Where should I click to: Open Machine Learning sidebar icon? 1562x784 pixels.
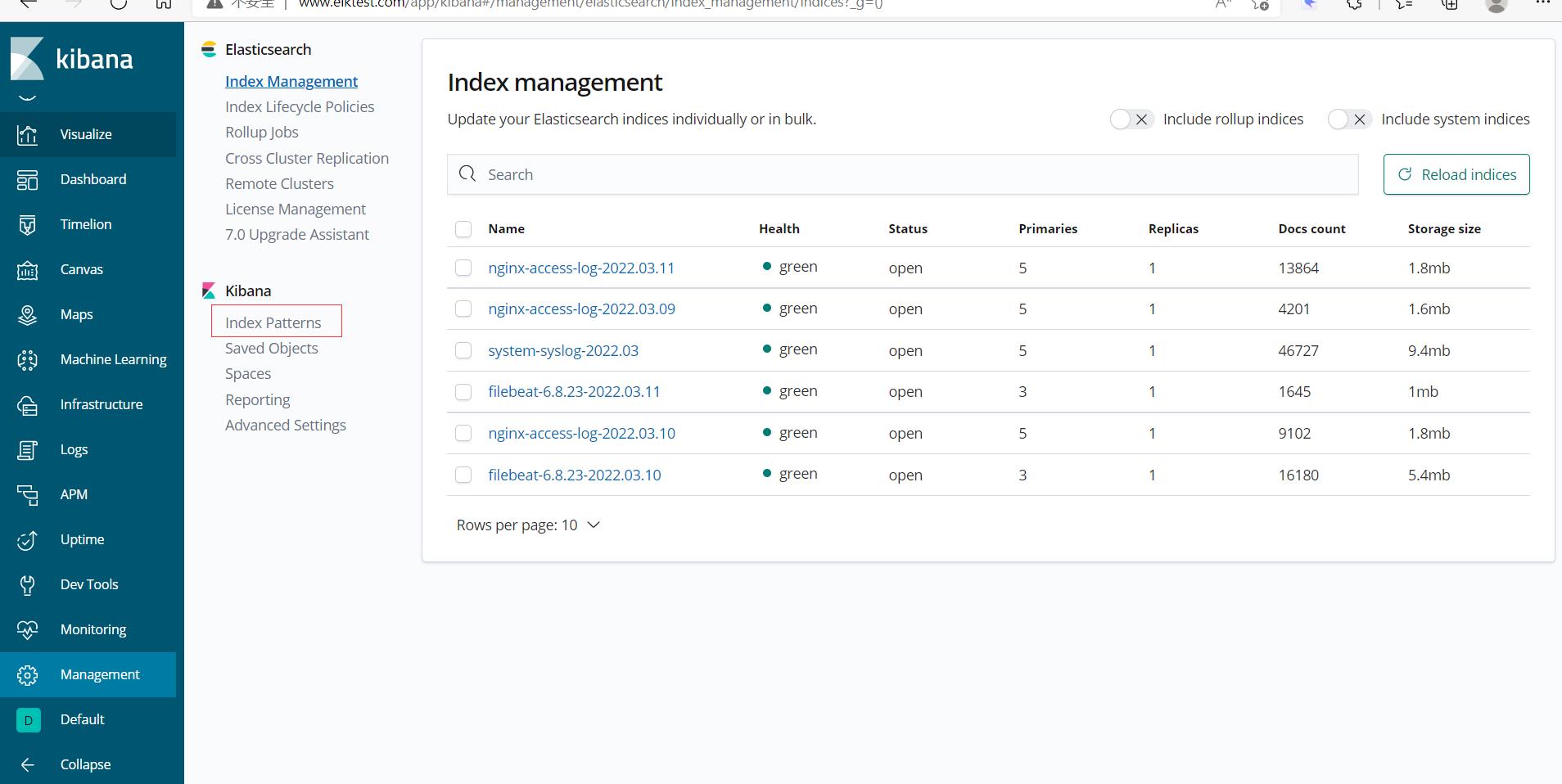coord(27,359)
